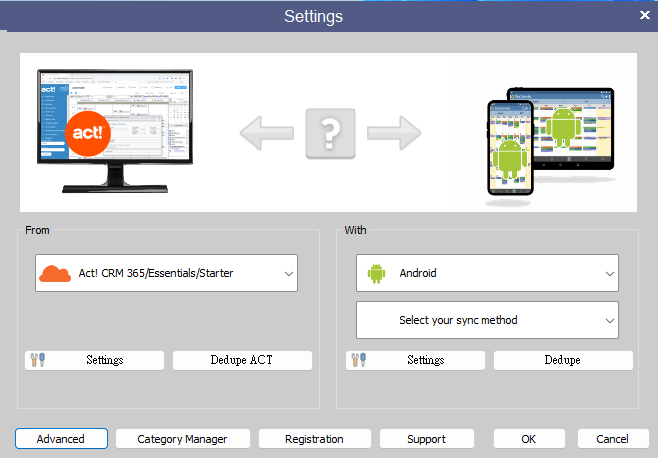
Task: Open the Advanced settings
Action: pyautogui.click(x=61, y=439)
